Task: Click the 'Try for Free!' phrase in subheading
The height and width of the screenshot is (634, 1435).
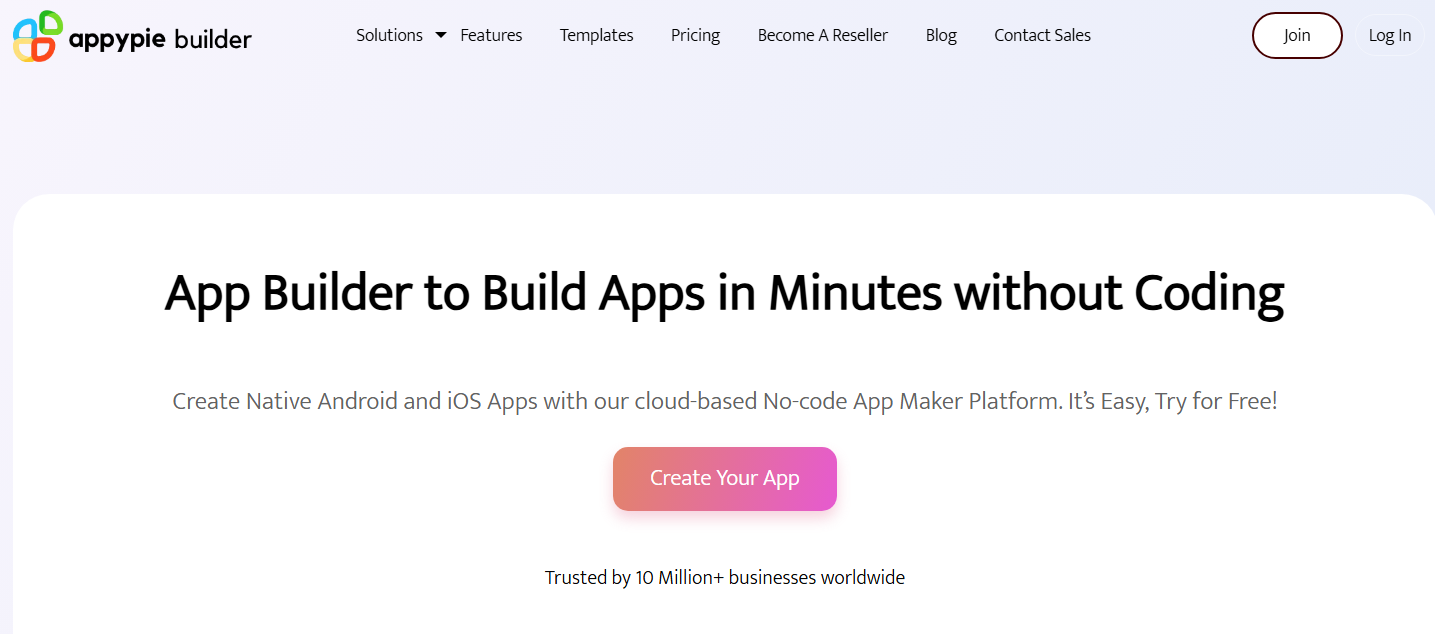Action: coord(1216,402)
